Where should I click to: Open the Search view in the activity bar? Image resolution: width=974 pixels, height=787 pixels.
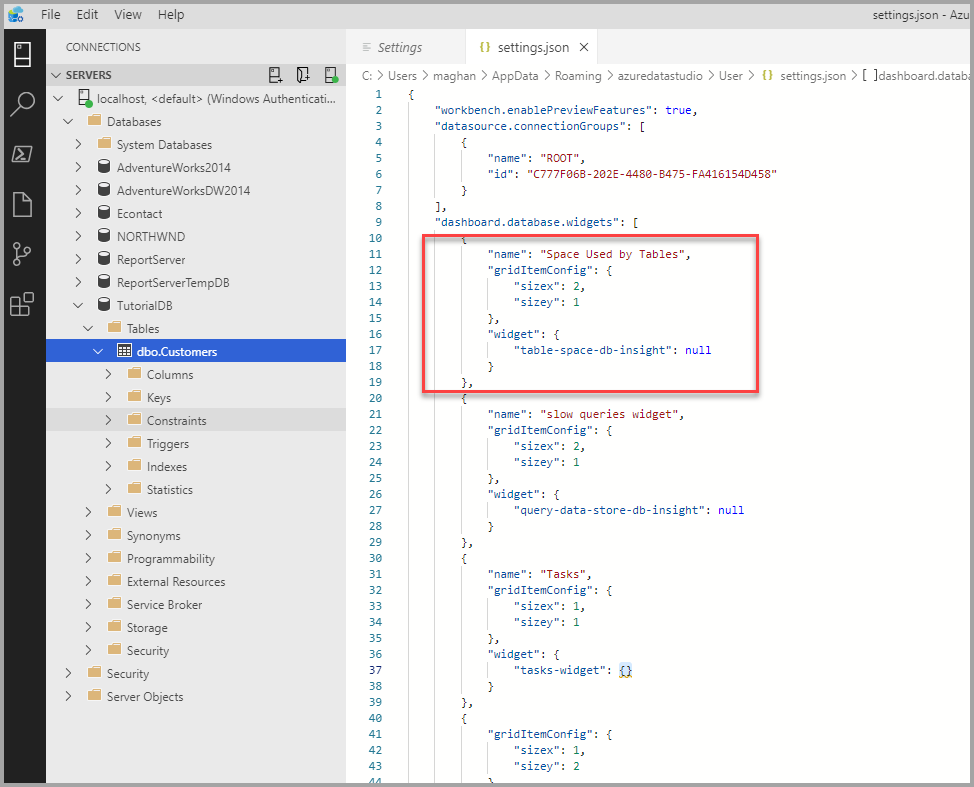coord(24,103)
